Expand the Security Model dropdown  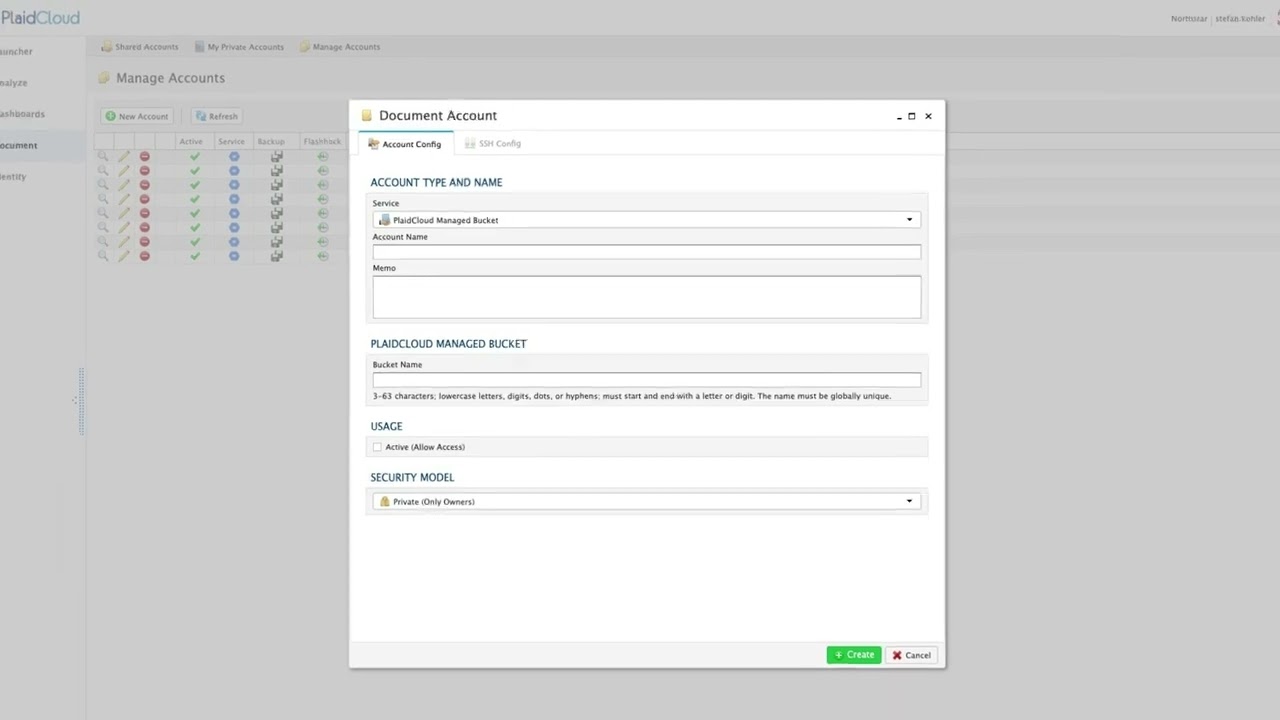tap(646, 501)
